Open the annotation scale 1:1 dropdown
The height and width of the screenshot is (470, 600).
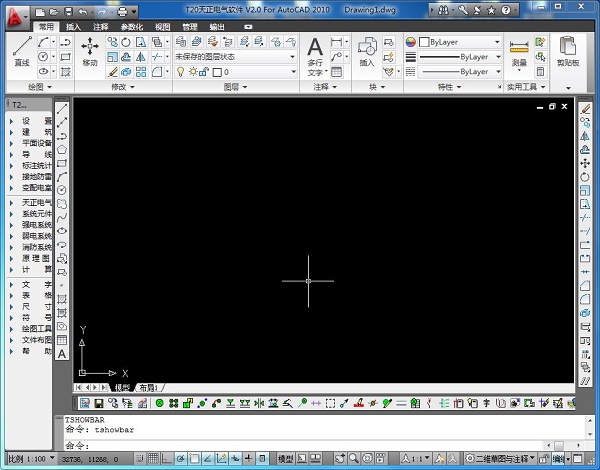416,458
